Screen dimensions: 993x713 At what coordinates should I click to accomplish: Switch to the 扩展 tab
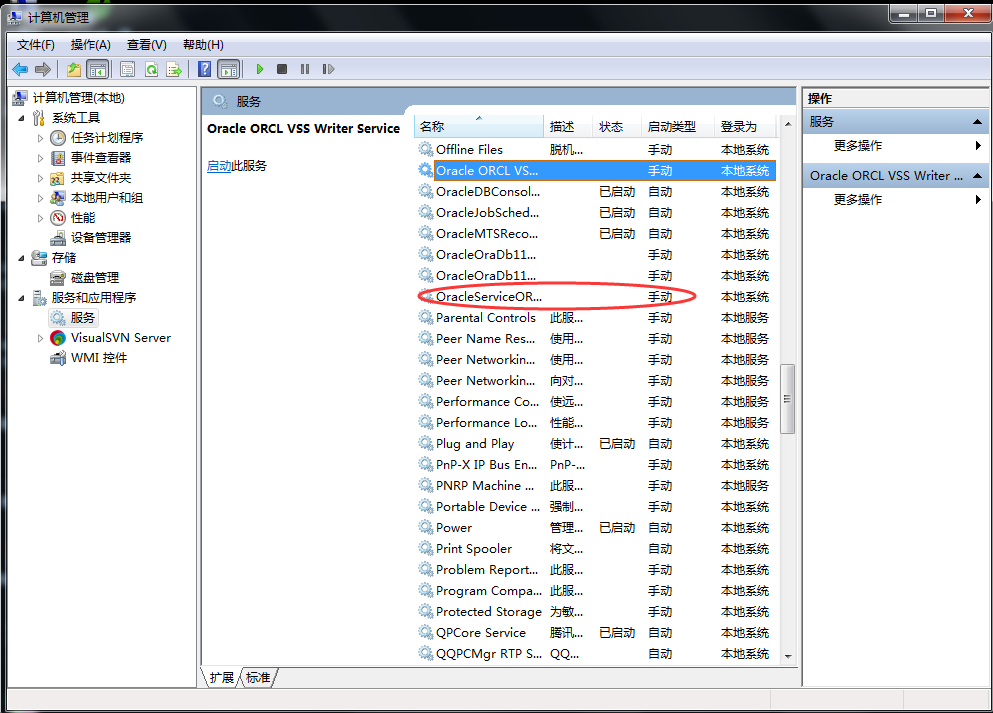click(x=222, y=678)
